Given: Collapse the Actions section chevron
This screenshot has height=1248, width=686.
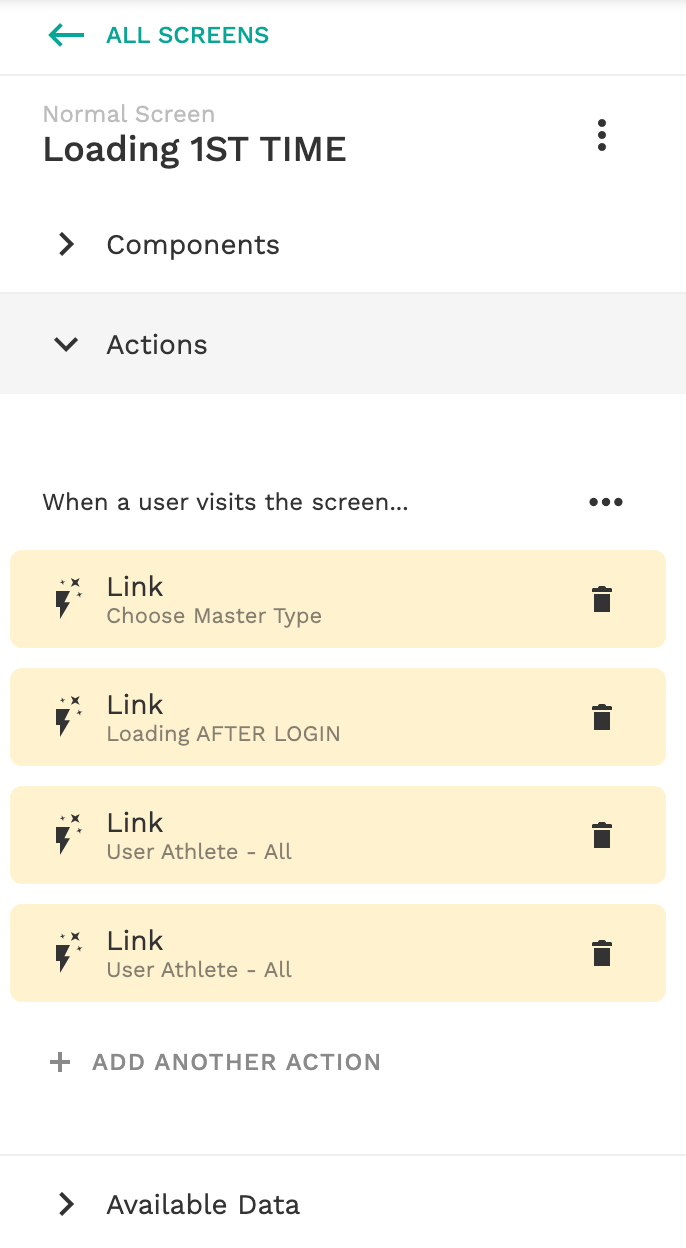Looking at the screenshot, I should point(66,345).
